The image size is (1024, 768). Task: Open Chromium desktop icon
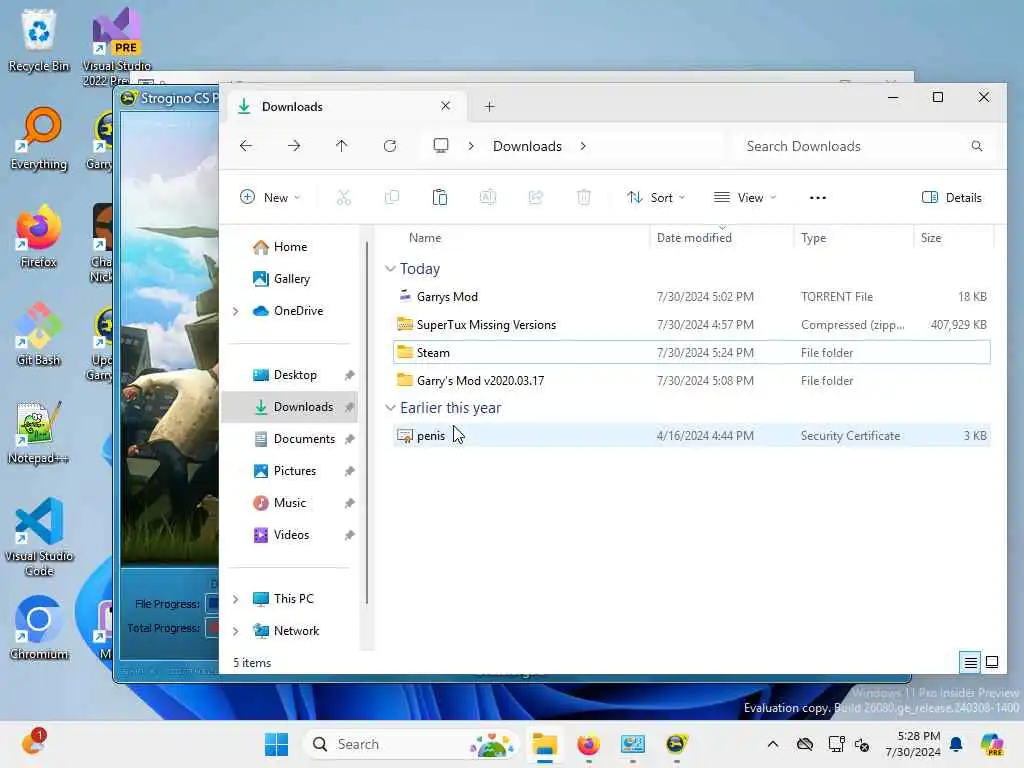pos(39,628)
